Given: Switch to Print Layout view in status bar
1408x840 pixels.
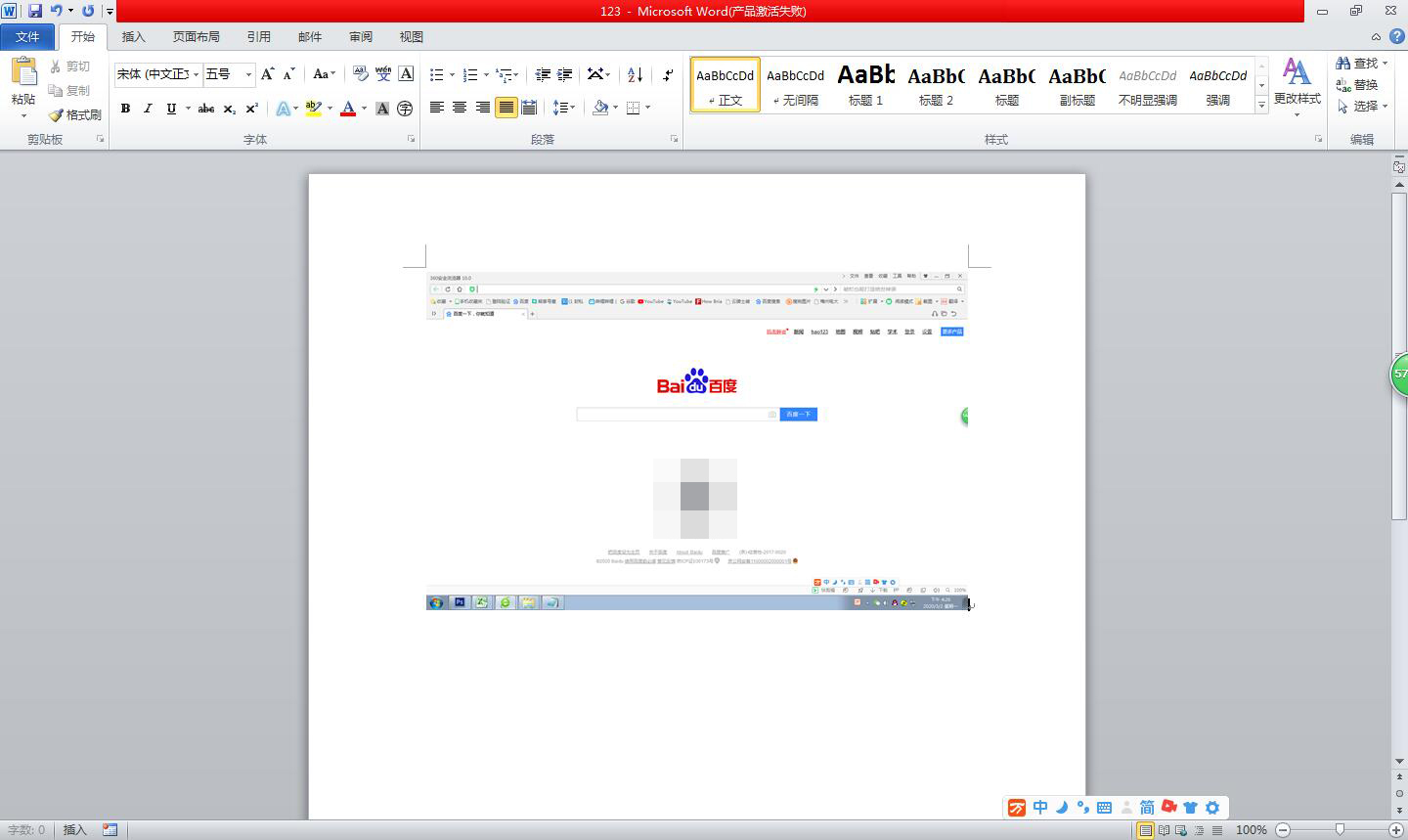Looking at the screenshot, I should (1145, 830).
